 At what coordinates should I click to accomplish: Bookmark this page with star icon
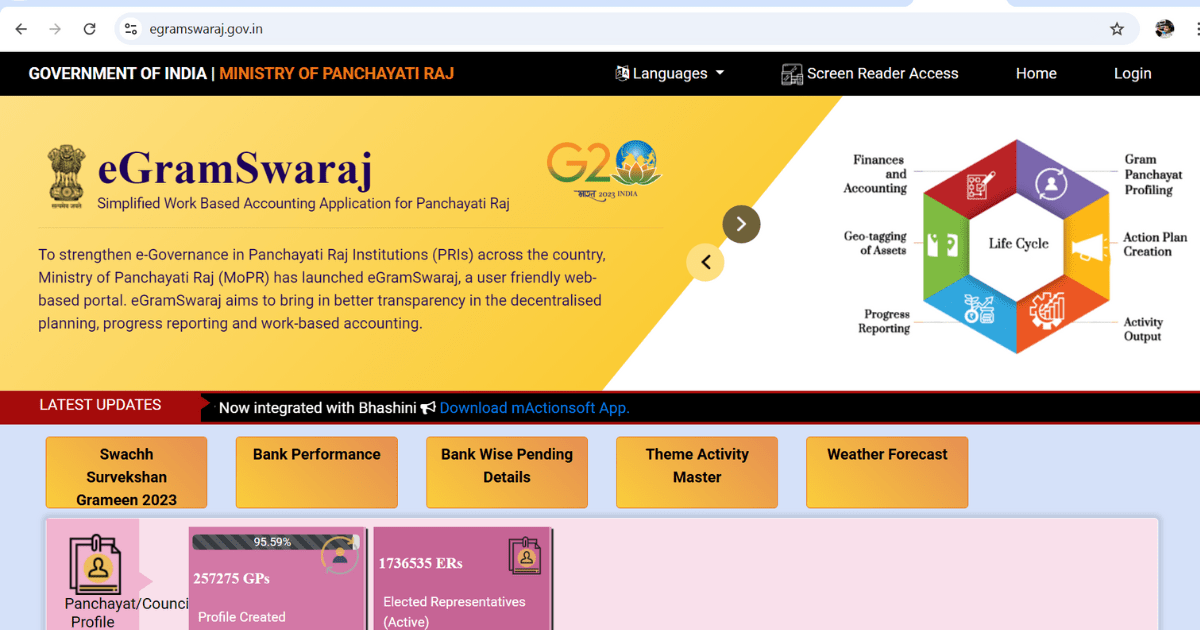[x=1117, y=29]
